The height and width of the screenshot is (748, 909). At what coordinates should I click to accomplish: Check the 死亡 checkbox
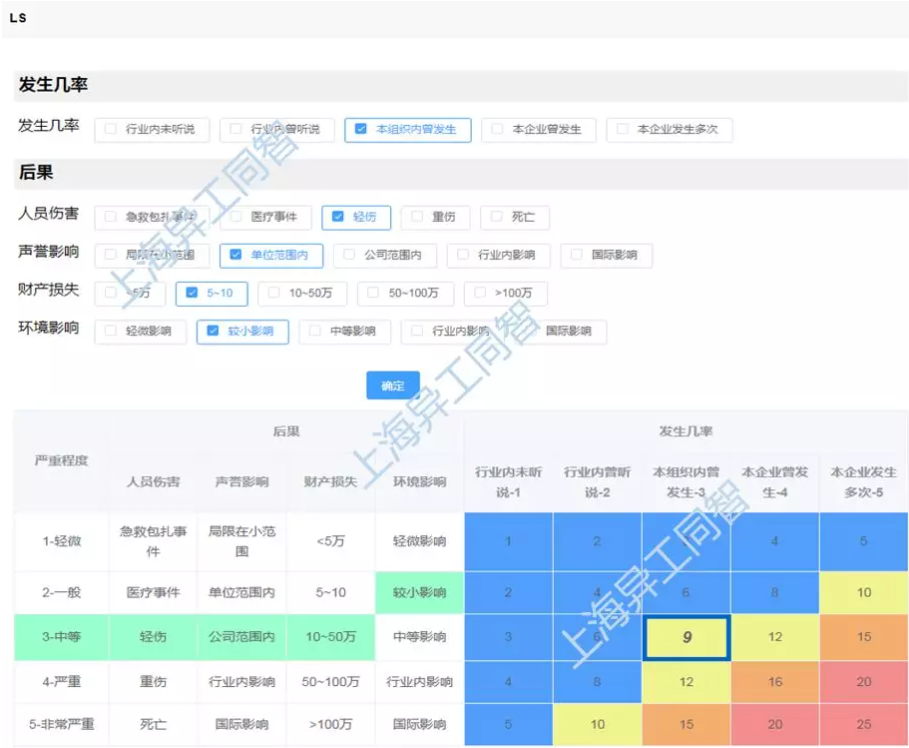[497, 217]
